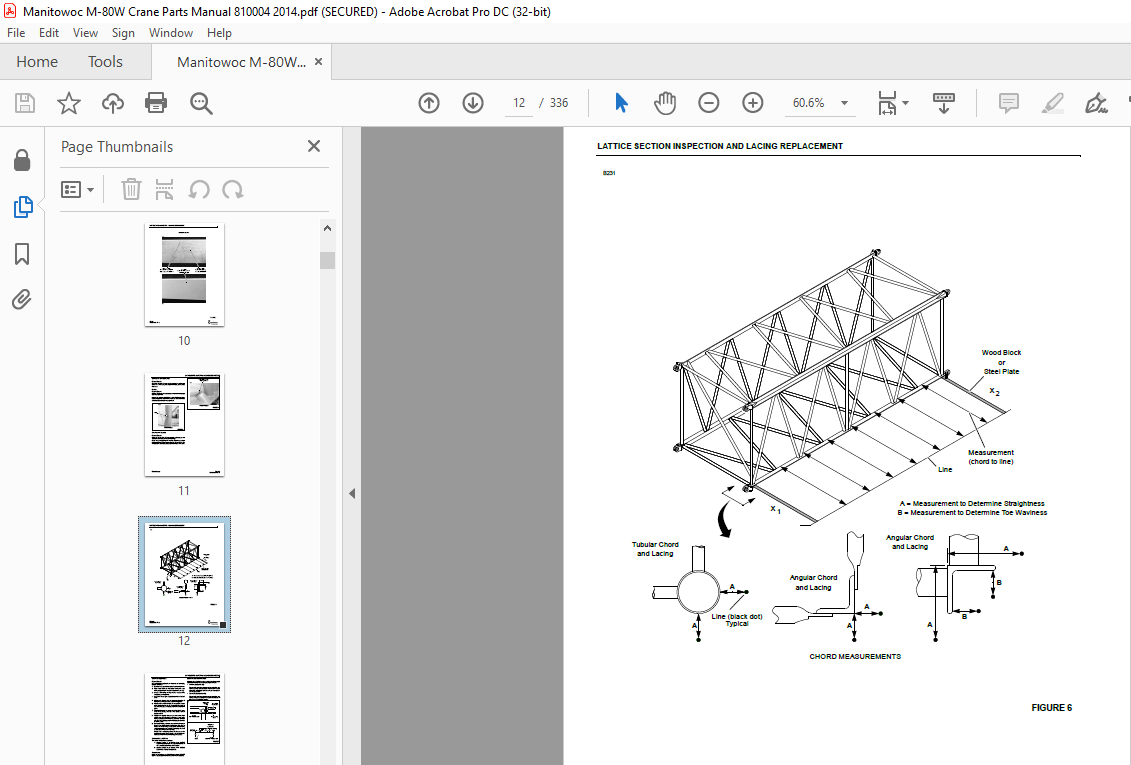The height and width of the screenshot is (765, 1131).
Task: Add document to favorites with star icon
Action: 69,103
